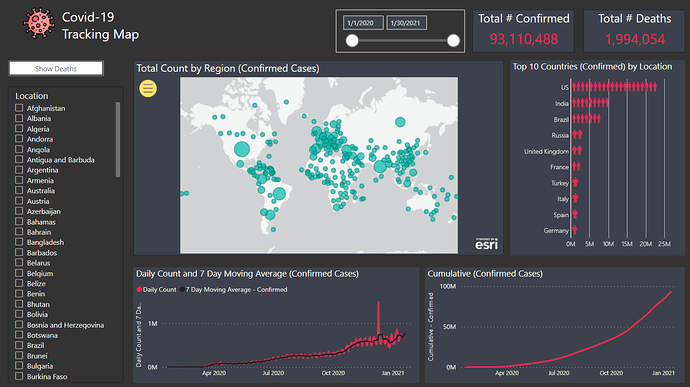The height and width of the screenshot is (387, 690).
Task: Click the esri logo on the map
Action: tap(486, 244)
